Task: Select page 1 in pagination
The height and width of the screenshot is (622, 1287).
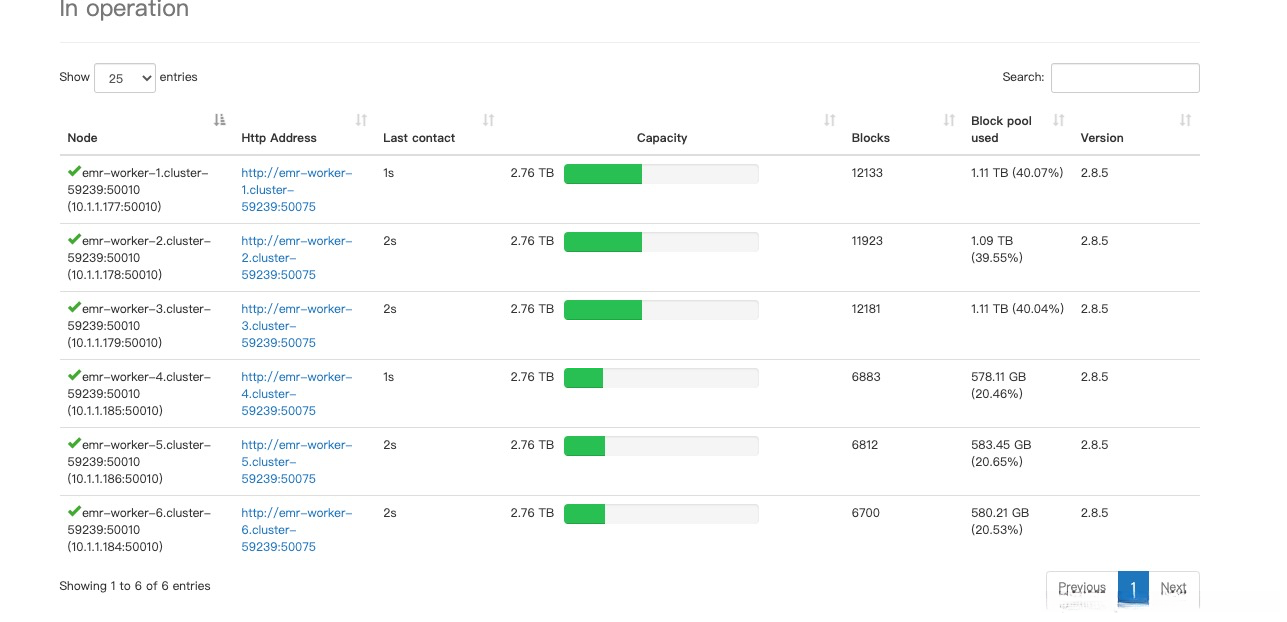Action: [x=1133, y=588]
